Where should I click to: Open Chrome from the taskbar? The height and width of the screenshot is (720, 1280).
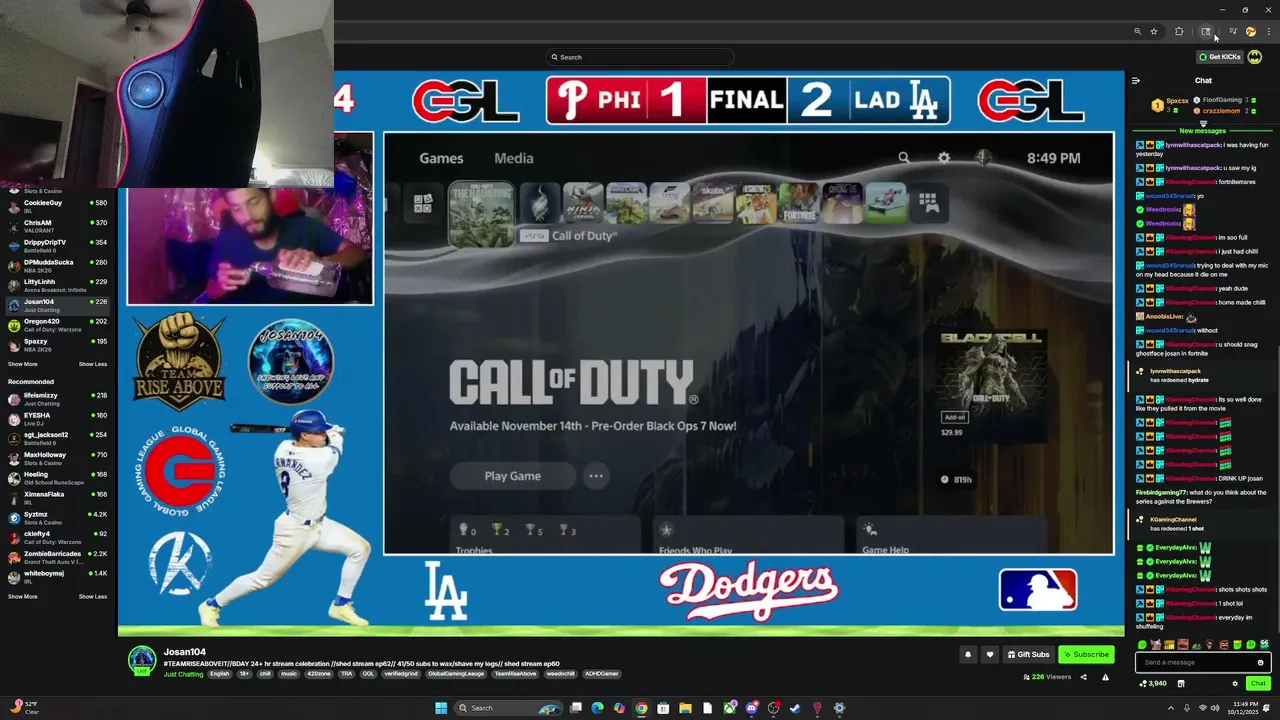pos(641,708)
